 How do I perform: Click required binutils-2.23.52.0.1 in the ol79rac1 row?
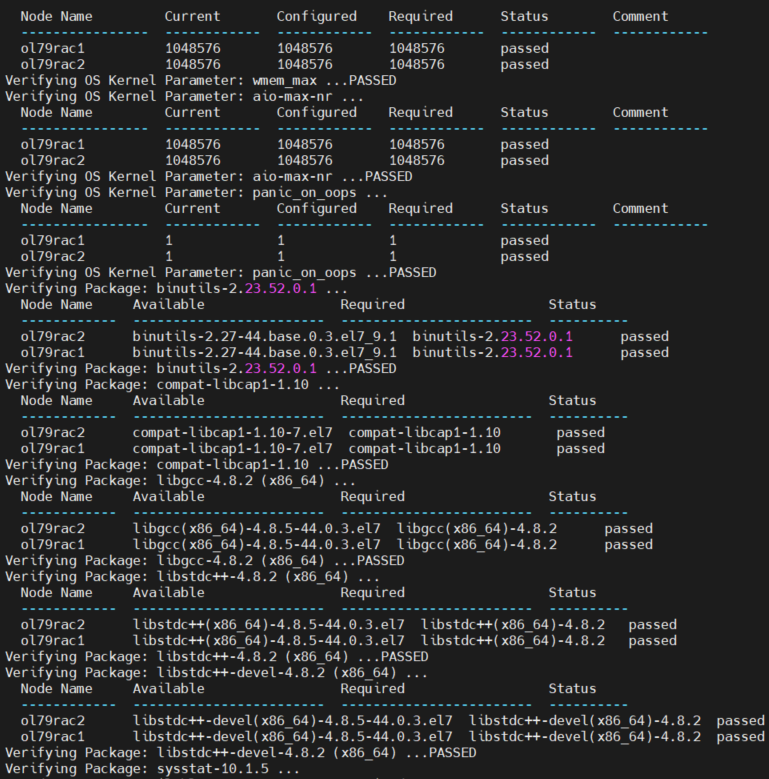(x=492, y=353)
